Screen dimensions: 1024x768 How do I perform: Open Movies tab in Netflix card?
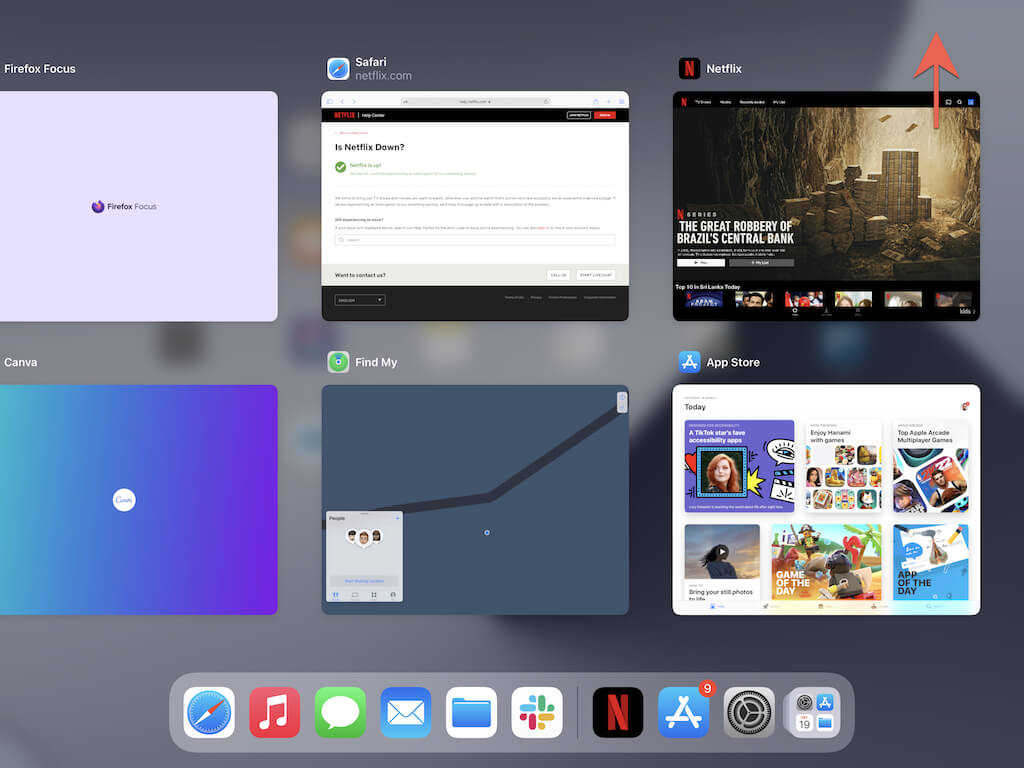click(726, 102)
